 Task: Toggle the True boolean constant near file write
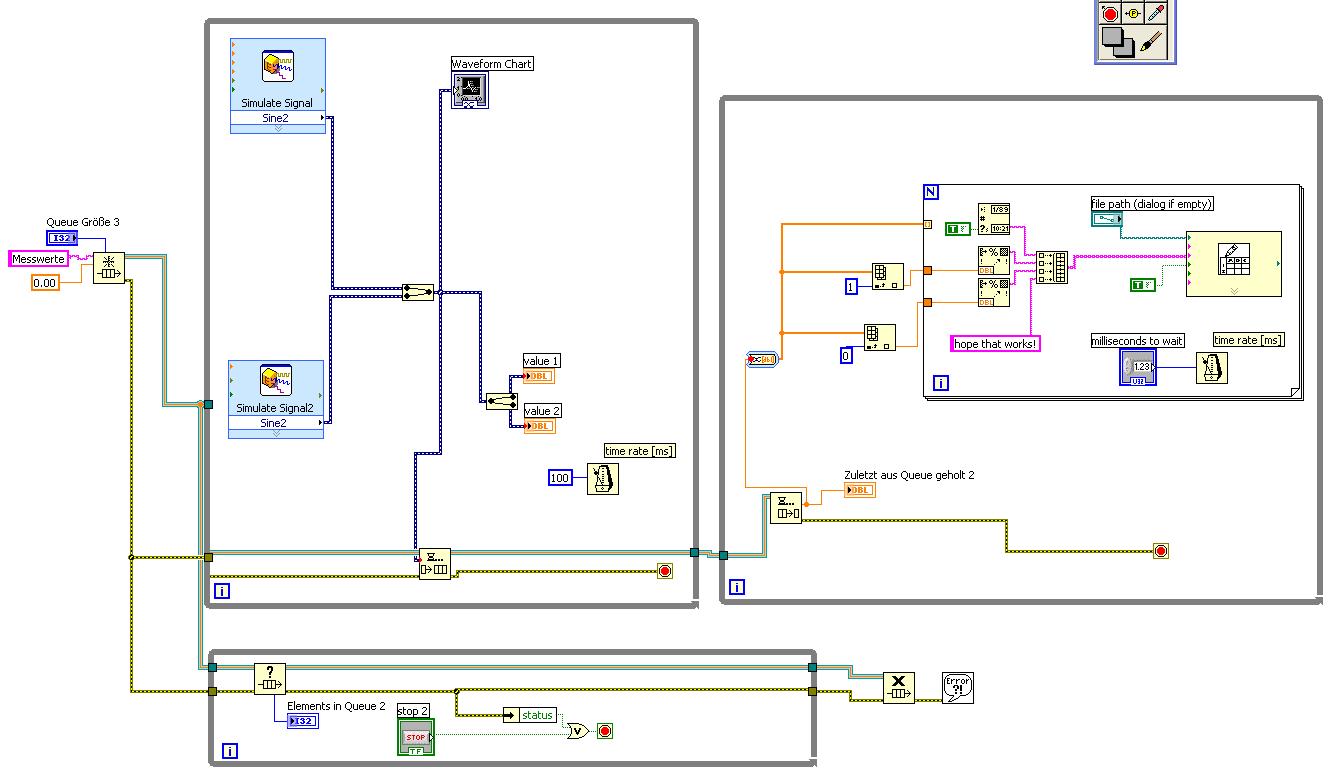(1143, 285)
